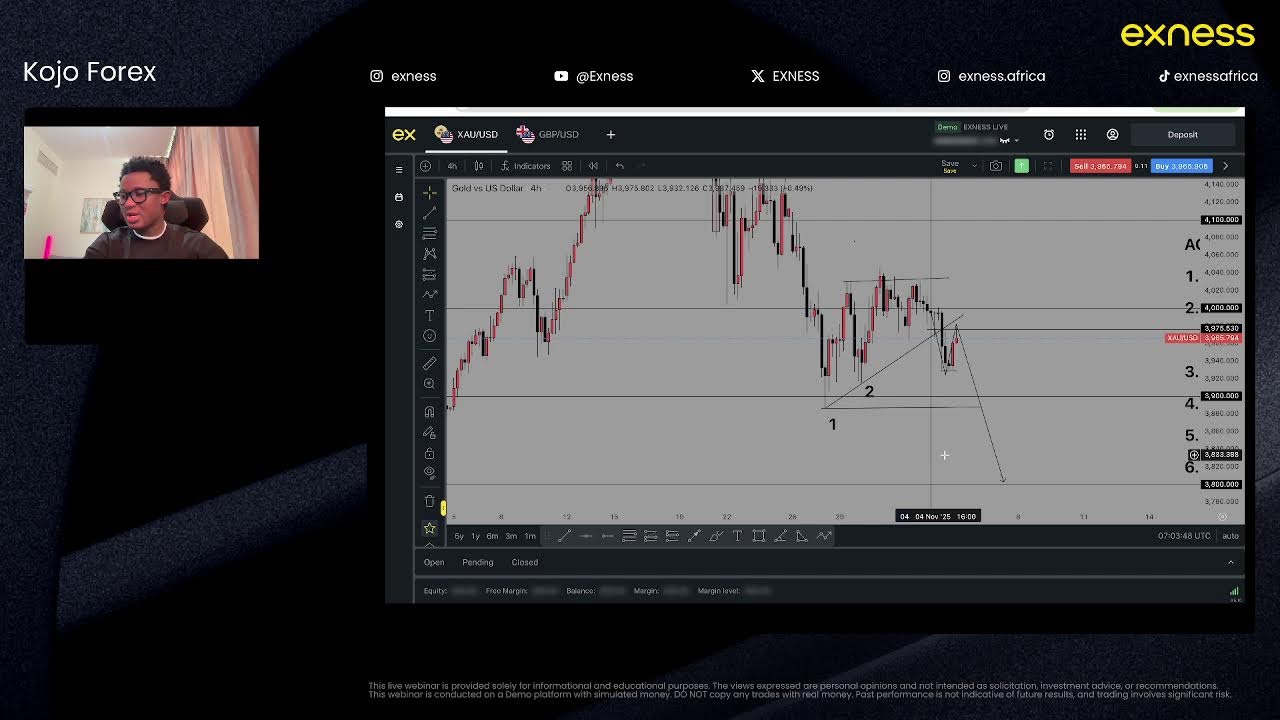Undo the last chart action
Image resolution: width=1280 pixels, height=720 pixels.
pos(620,166)
